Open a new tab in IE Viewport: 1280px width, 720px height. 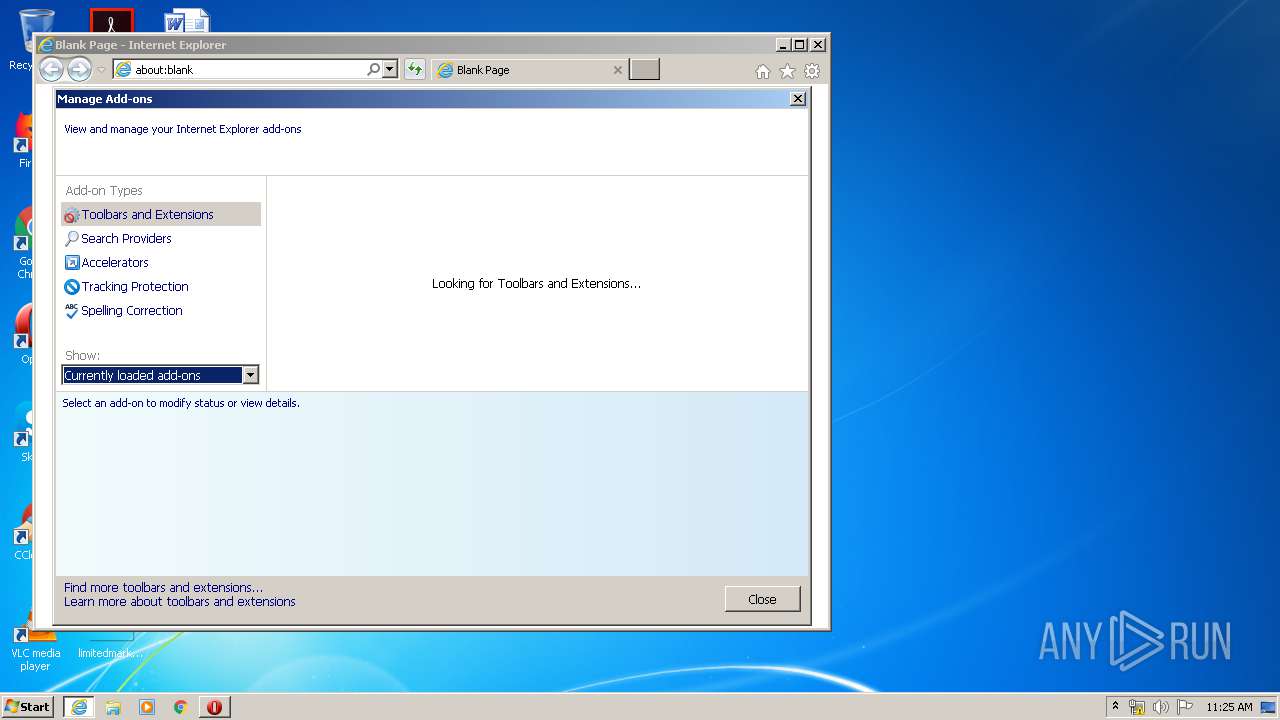(x=644, y=70)
